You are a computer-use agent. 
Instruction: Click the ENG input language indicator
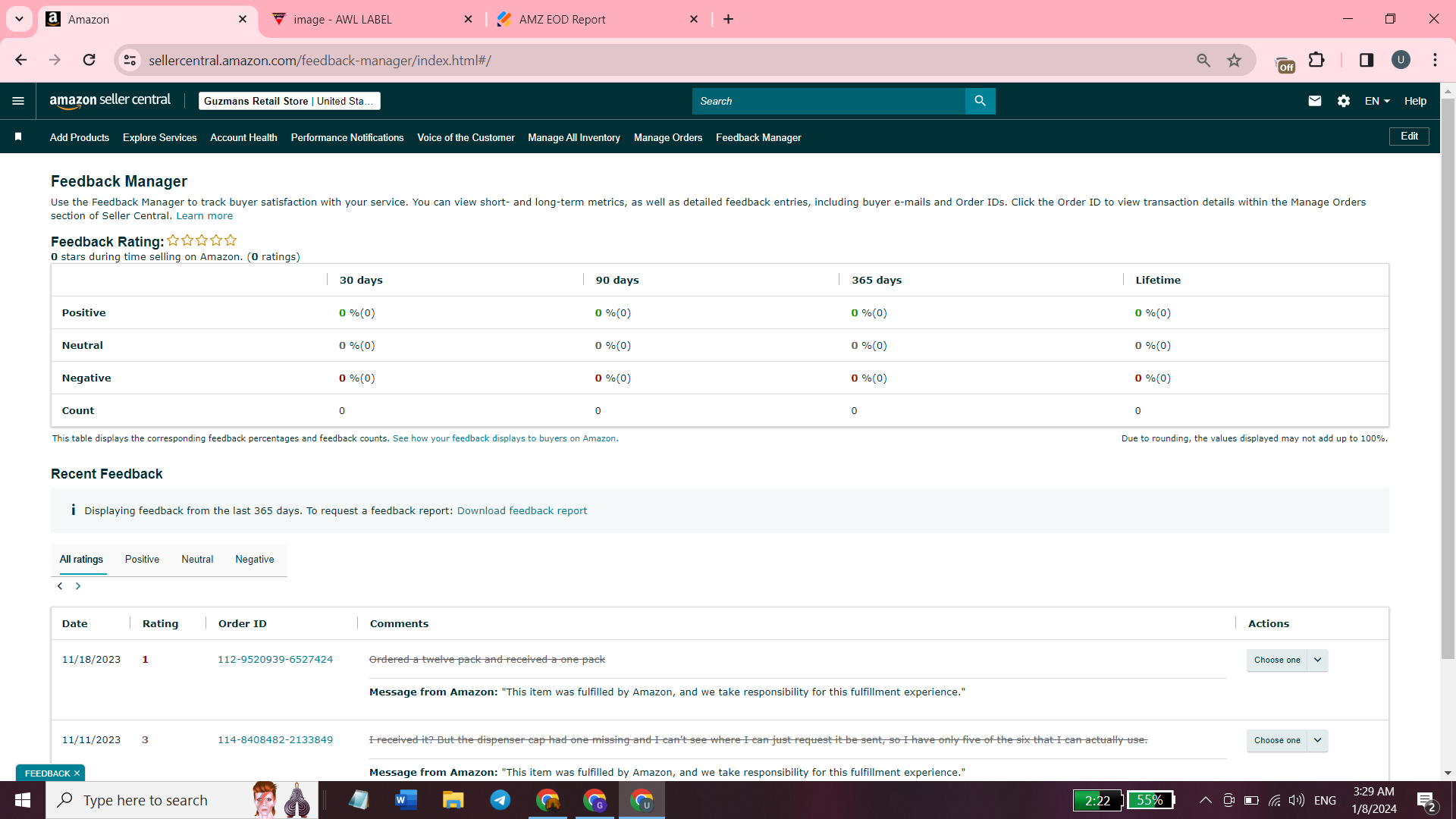pyautogui.click(x=1325, y=800)
